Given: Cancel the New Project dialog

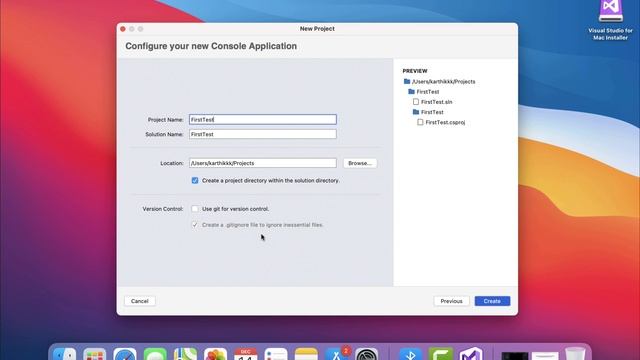Looking at the screenshot, I should [140, 301].
